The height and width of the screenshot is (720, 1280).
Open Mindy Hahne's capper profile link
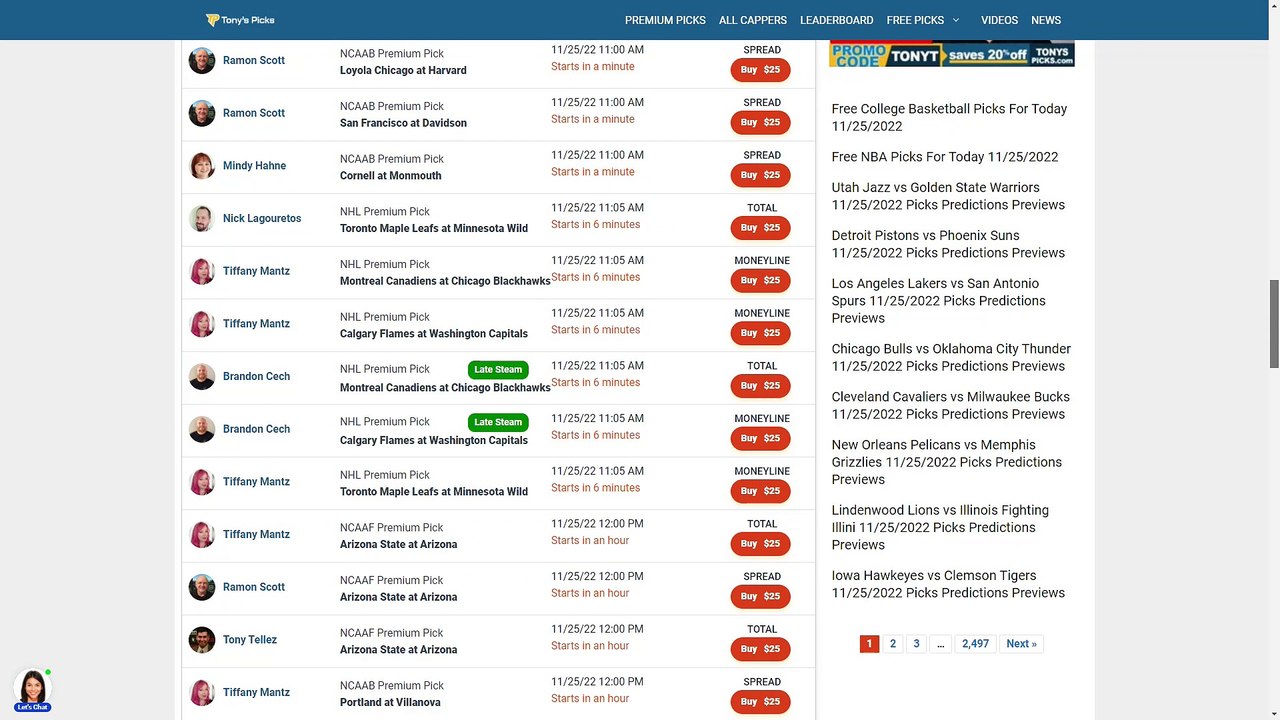254,166
